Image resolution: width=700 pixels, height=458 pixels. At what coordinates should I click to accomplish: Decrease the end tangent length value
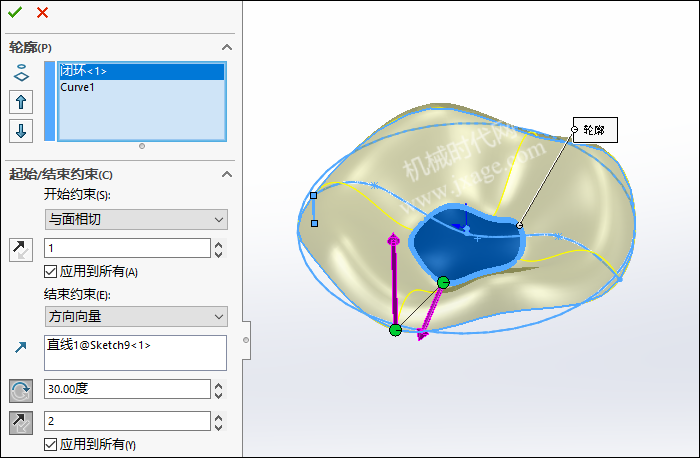[x=218, y=427]
